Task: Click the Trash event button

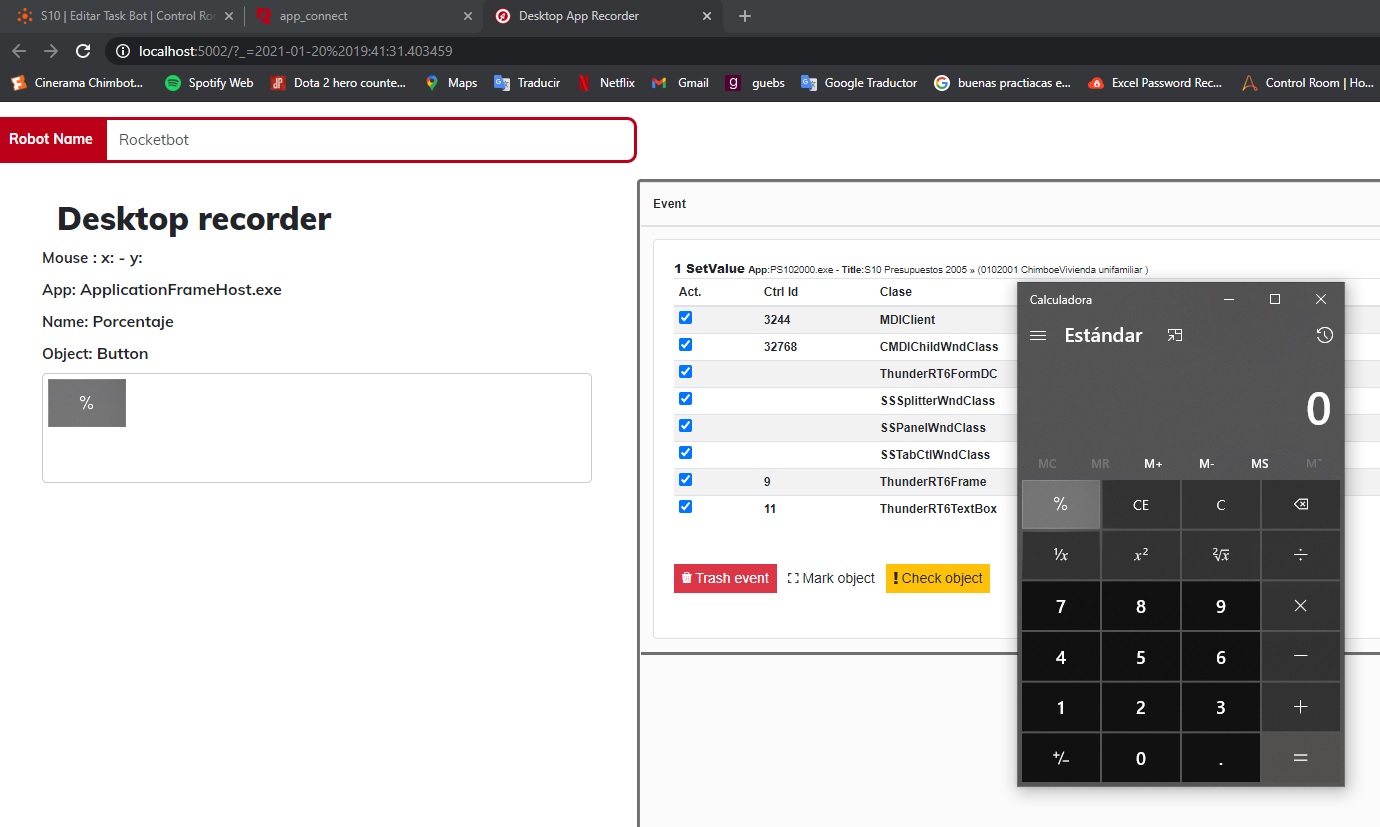Action: 725,578
